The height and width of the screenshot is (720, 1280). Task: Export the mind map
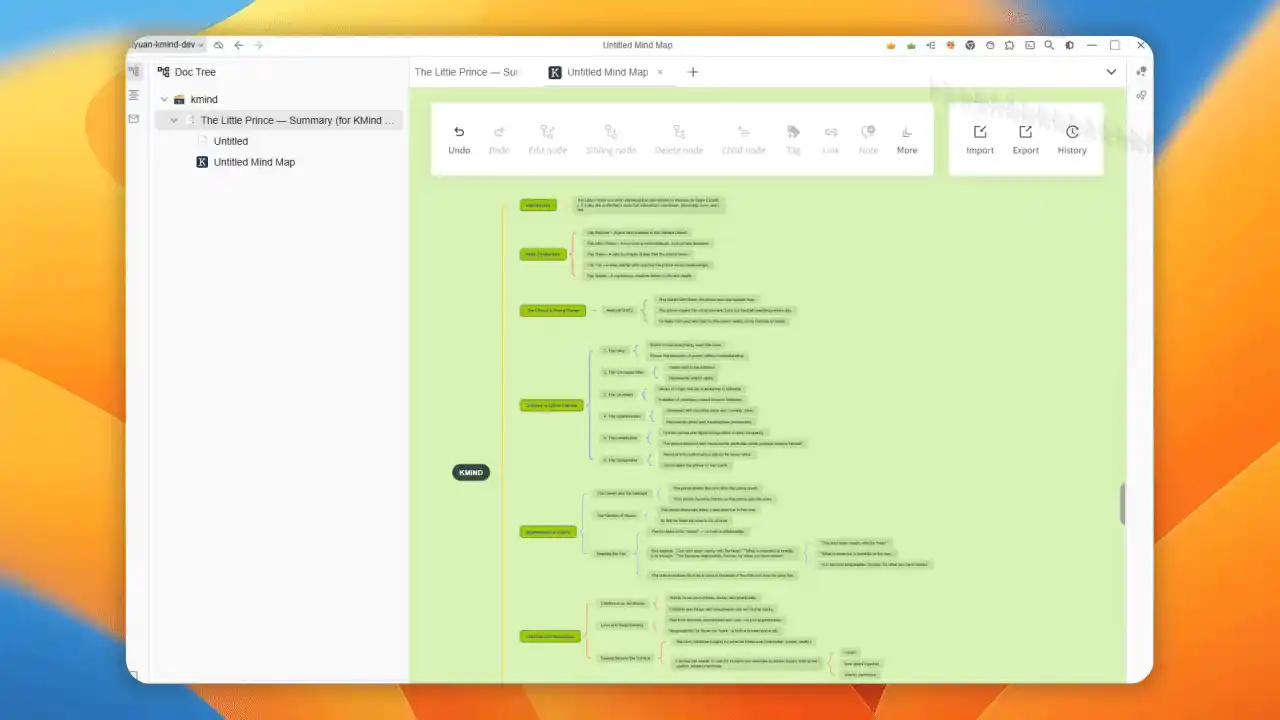tap(1026, 139)
